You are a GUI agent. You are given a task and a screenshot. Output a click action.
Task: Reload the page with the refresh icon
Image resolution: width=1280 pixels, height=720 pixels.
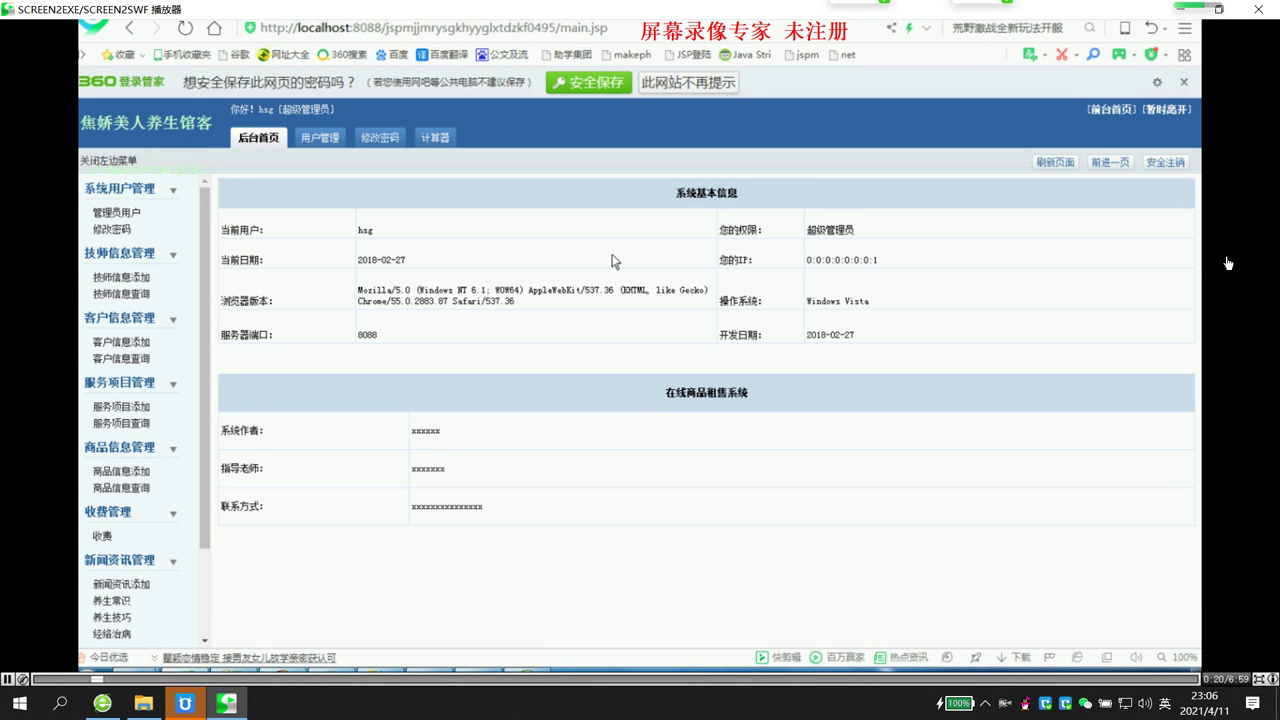click(x=185, y=28)
